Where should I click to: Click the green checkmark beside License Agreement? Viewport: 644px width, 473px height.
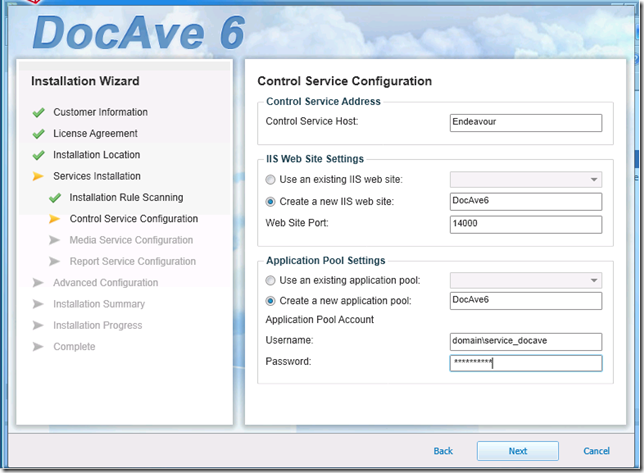point(39,134)
